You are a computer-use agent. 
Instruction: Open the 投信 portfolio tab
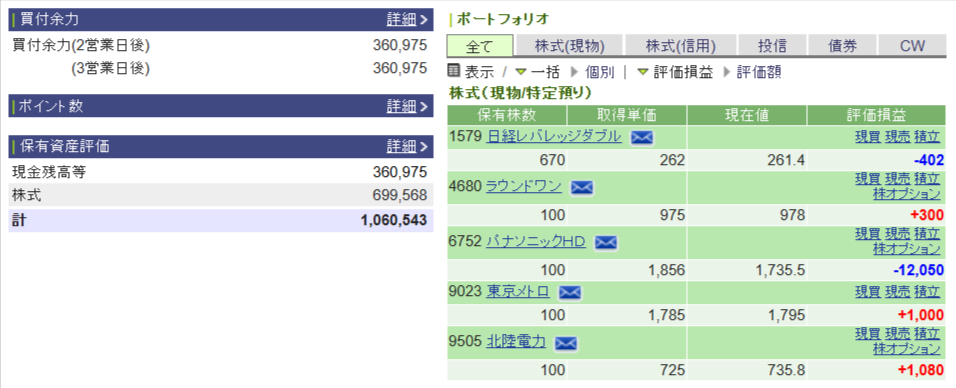[772, 46]
